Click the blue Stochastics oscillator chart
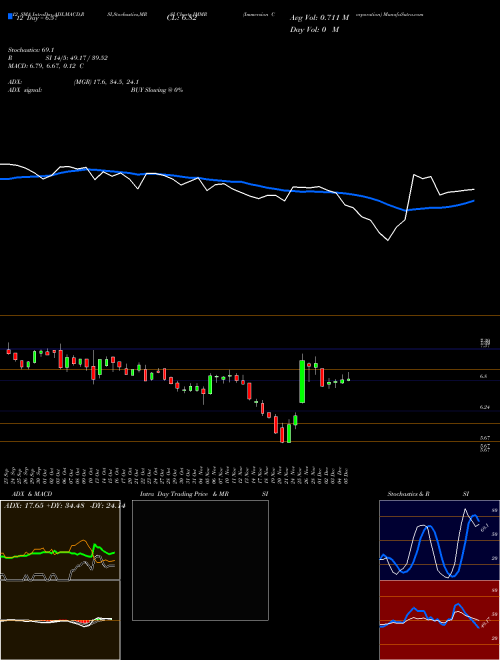The height and width of the screenshot is (660, 500). click(439, 540)
